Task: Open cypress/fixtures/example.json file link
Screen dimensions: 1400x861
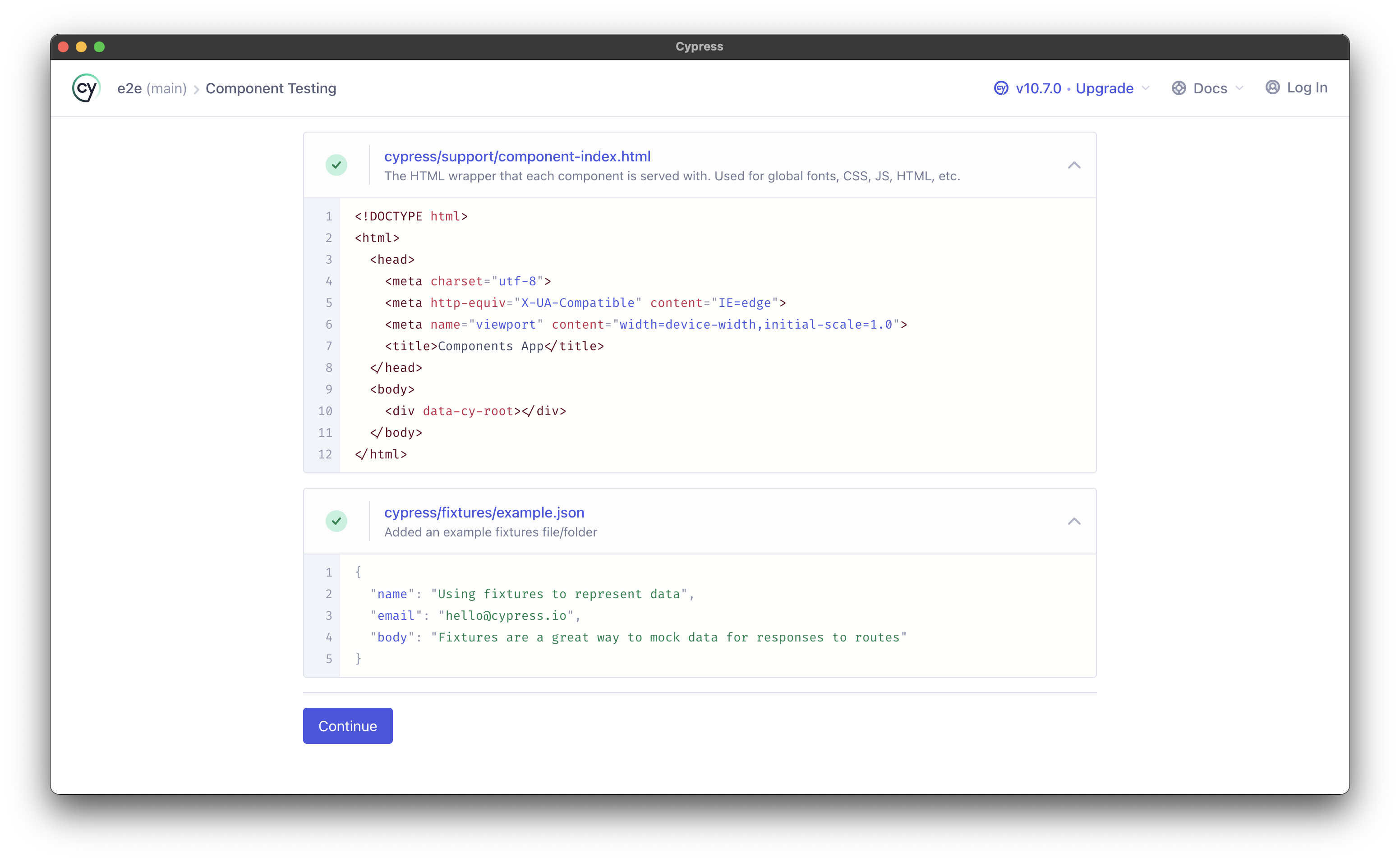Action: (484, 513)
